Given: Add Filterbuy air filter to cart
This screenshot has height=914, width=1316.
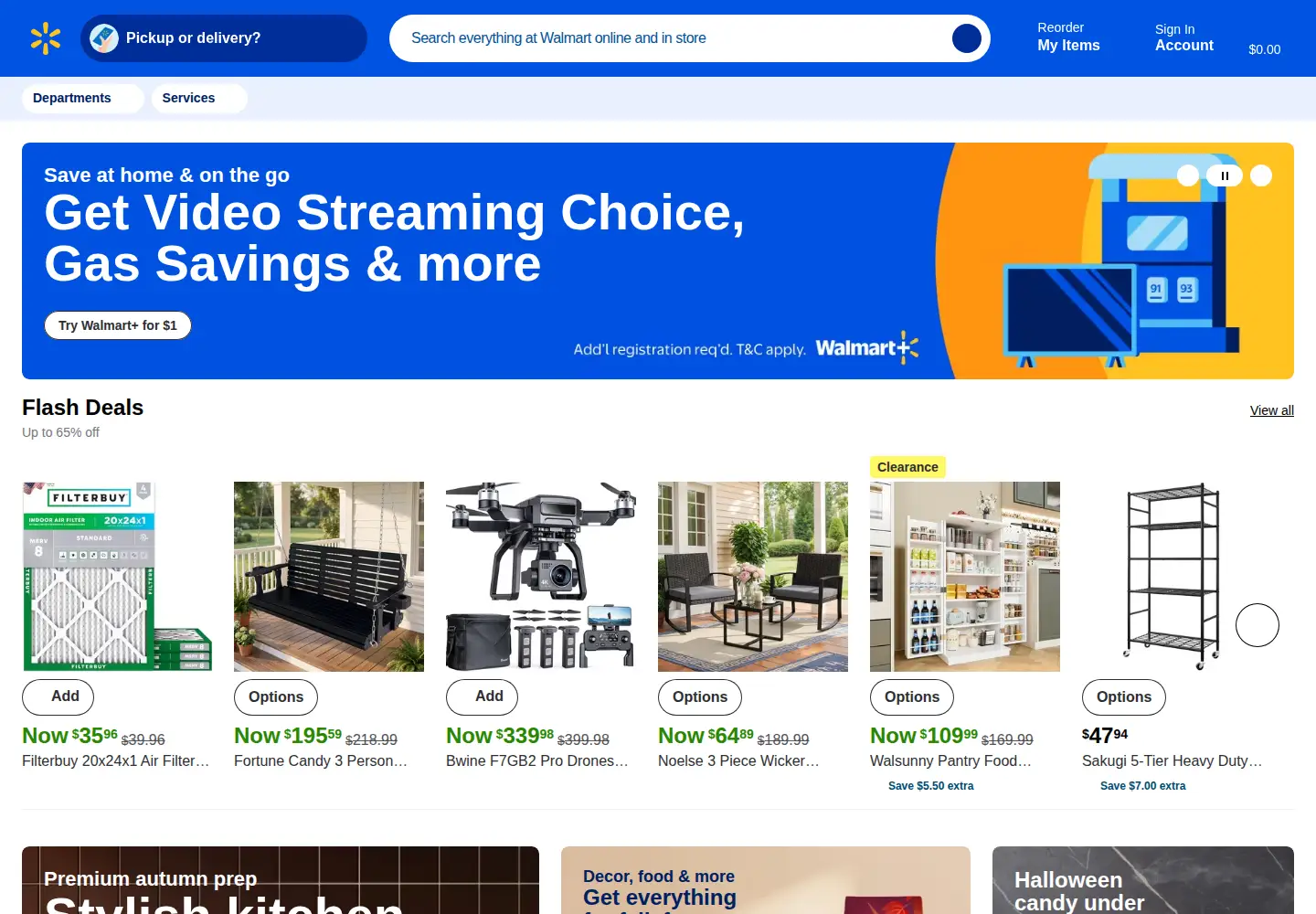Looking at the screenshot, I should [x=58, y=696].
